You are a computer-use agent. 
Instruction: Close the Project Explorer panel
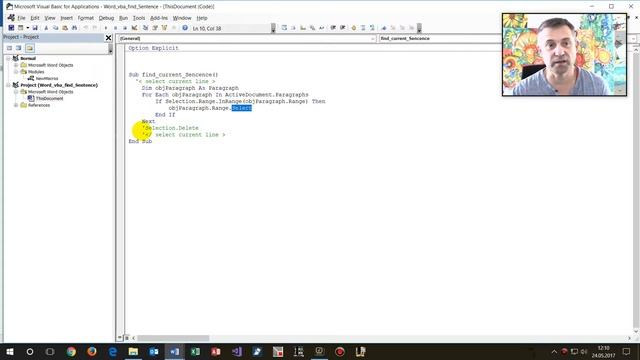[108, 38]
